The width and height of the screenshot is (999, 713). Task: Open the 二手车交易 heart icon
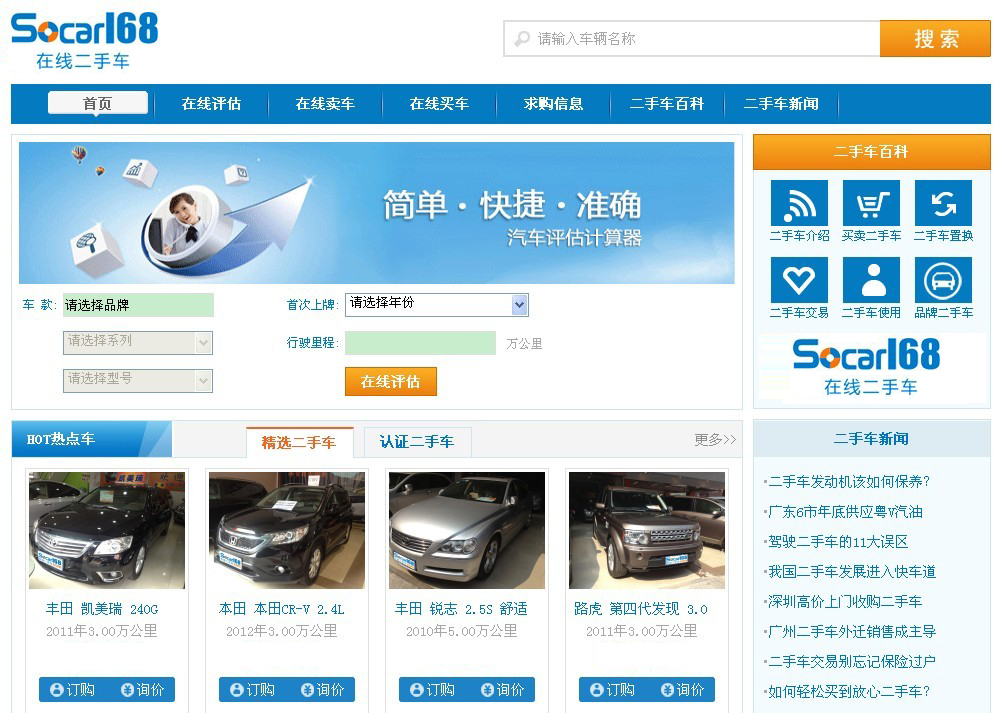click(799, 280)
